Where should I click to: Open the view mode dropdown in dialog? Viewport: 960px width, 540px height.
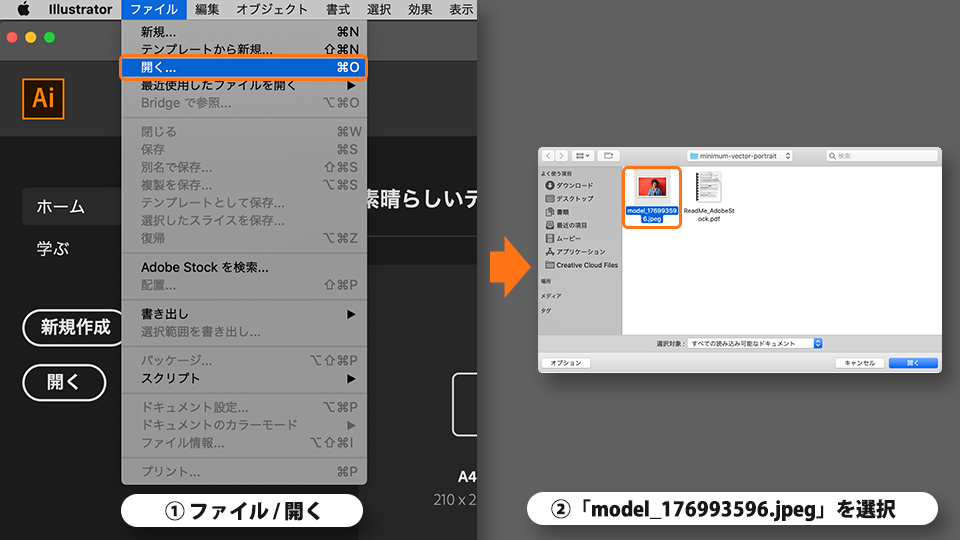583,156
